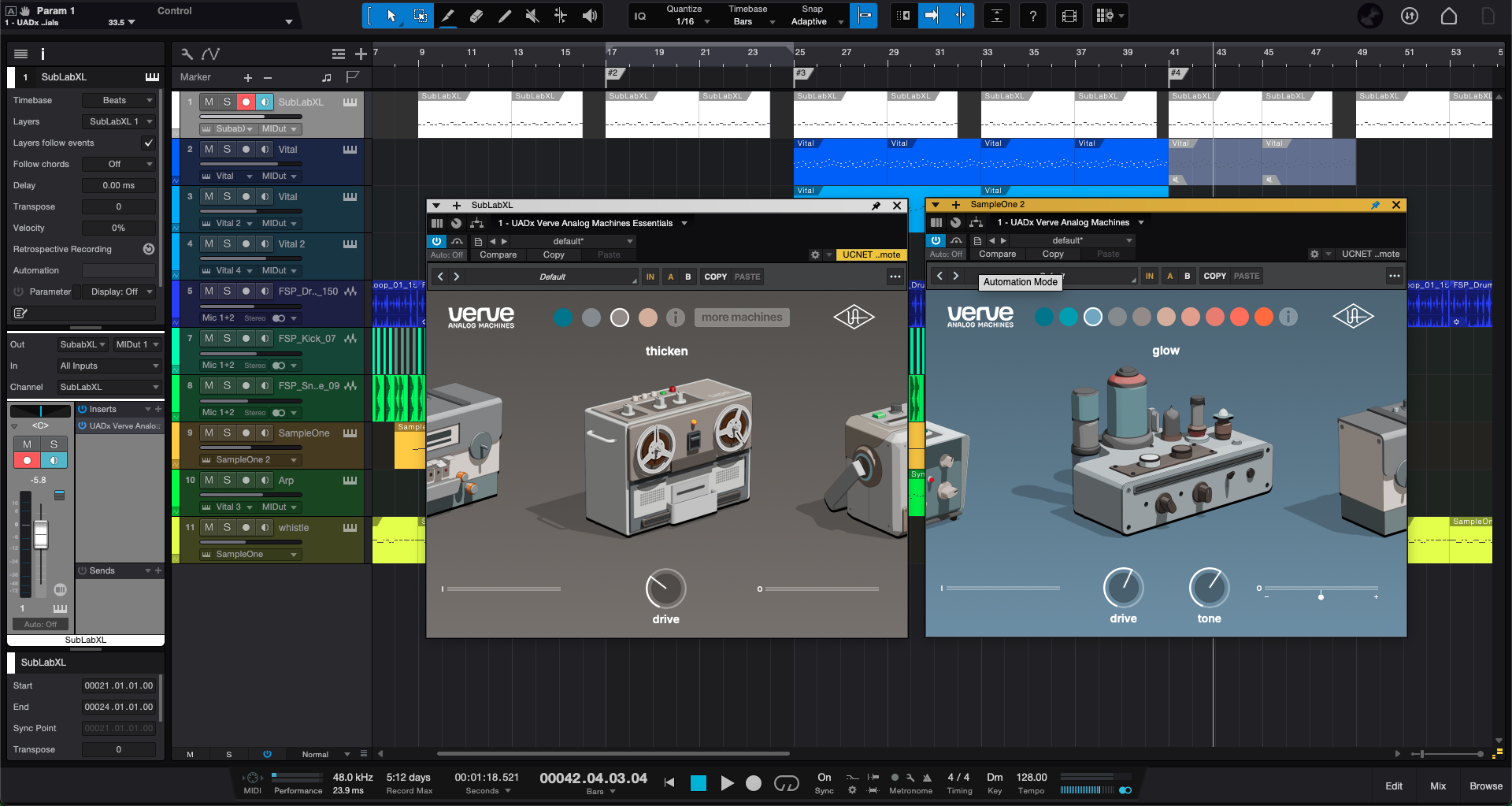Show automation curve icon in track list
This screenshot has height=806, width=1512.
(x=210, y=54)
